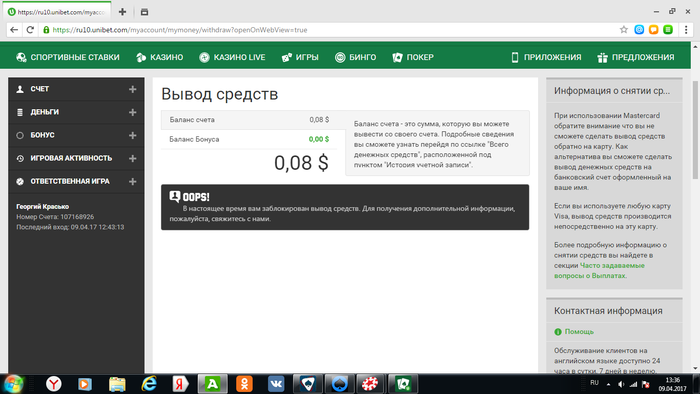The height and width of the screenshot is (394, 700).
Task: Open Internet Explorer from taskbar
Action: click(x=149, y=384)
